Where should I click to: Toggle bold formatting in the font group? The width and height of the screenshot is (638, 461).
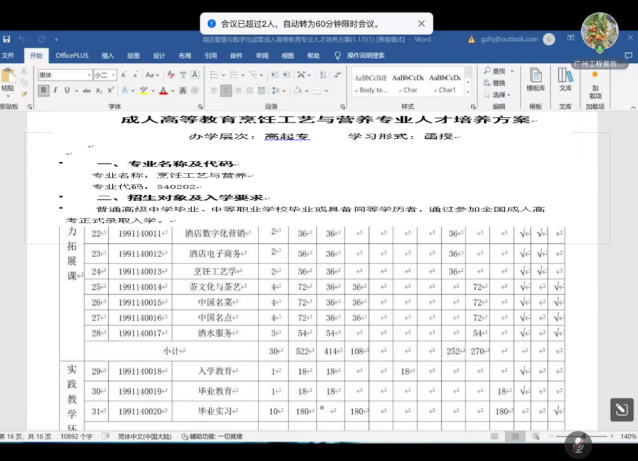44,90
